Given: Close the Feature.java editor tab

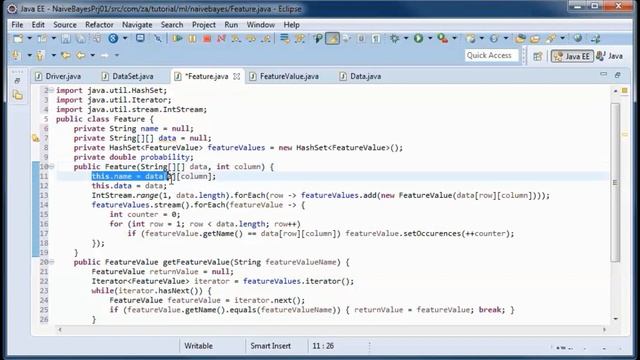Looking at the screenshot, I should pyautogui.click(x=236, y=76).
